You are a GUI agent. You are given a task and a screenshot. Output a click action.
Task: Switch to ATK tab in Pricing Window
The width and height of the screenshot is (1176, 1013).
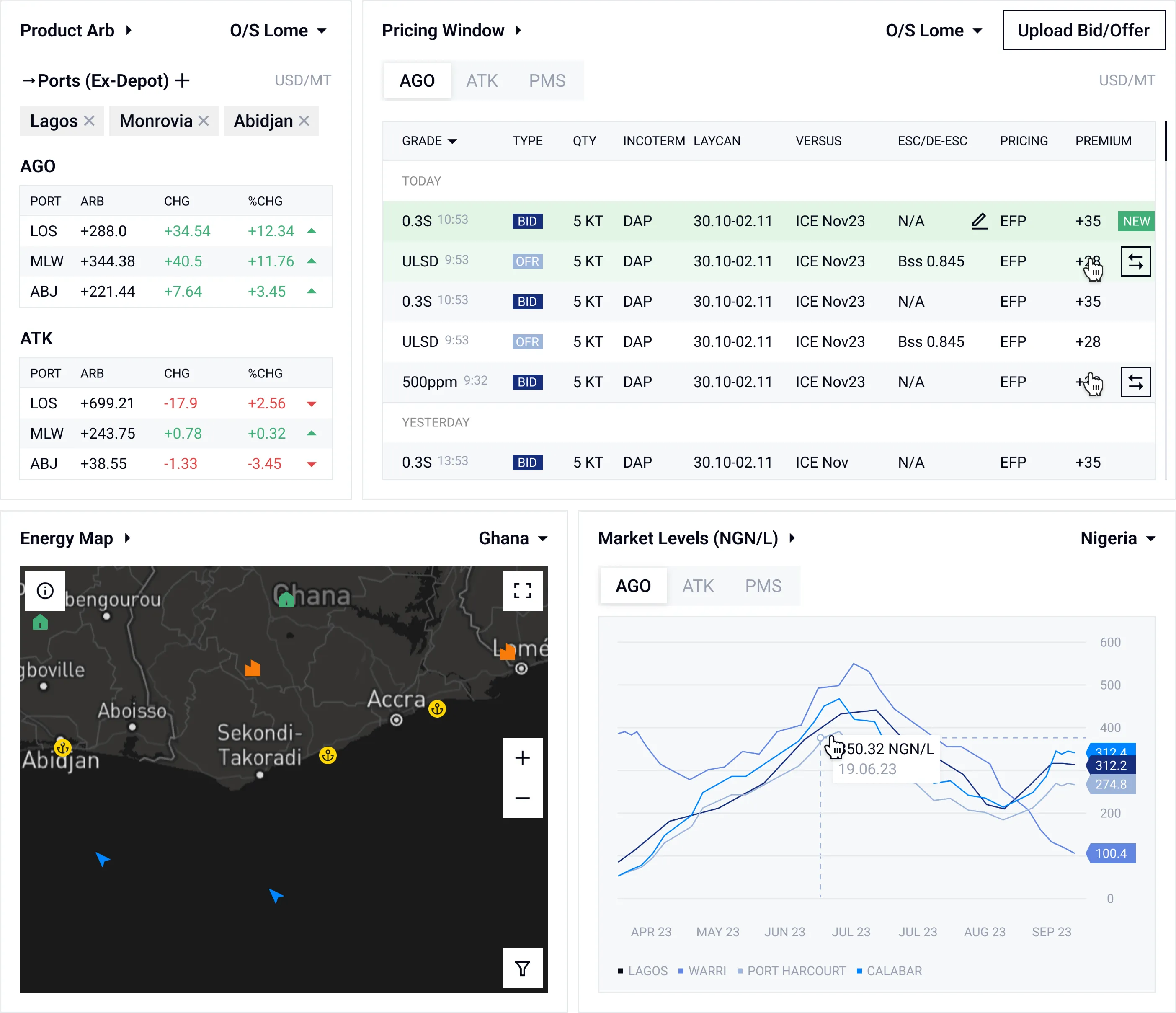(481, 80)
